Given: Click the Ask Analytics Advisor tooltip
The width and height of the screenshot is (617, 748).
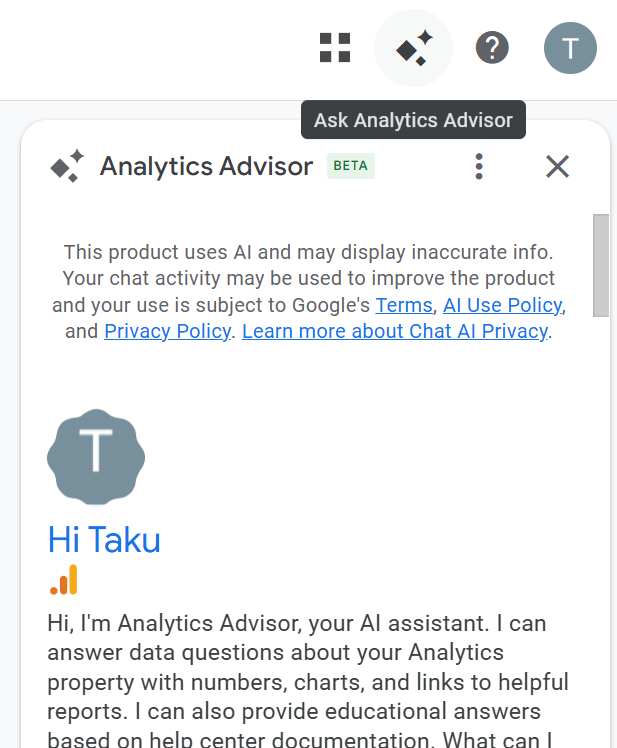Looking at the screenshot, I should coord(413,121).
